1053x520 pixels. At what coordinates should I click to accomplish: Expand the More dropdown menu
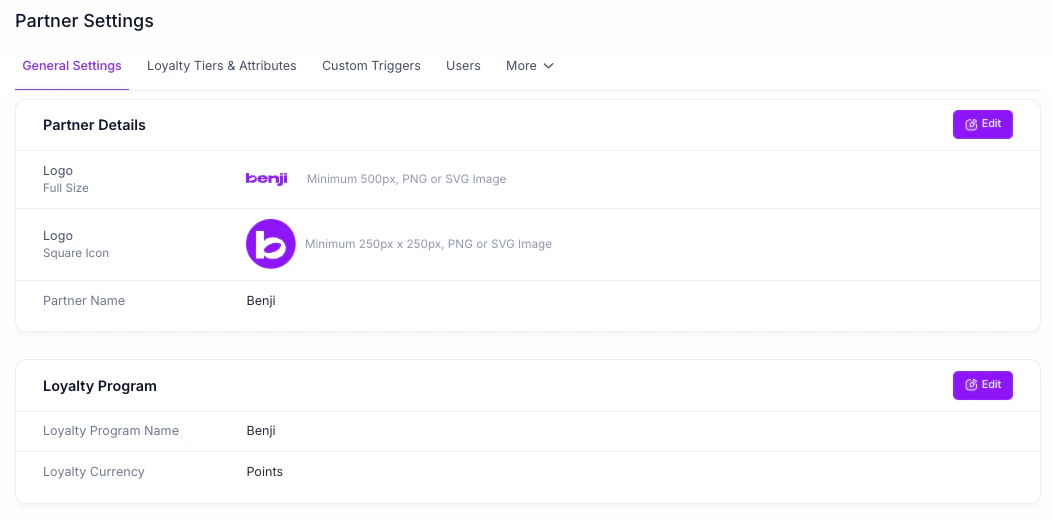pos(530,66)
